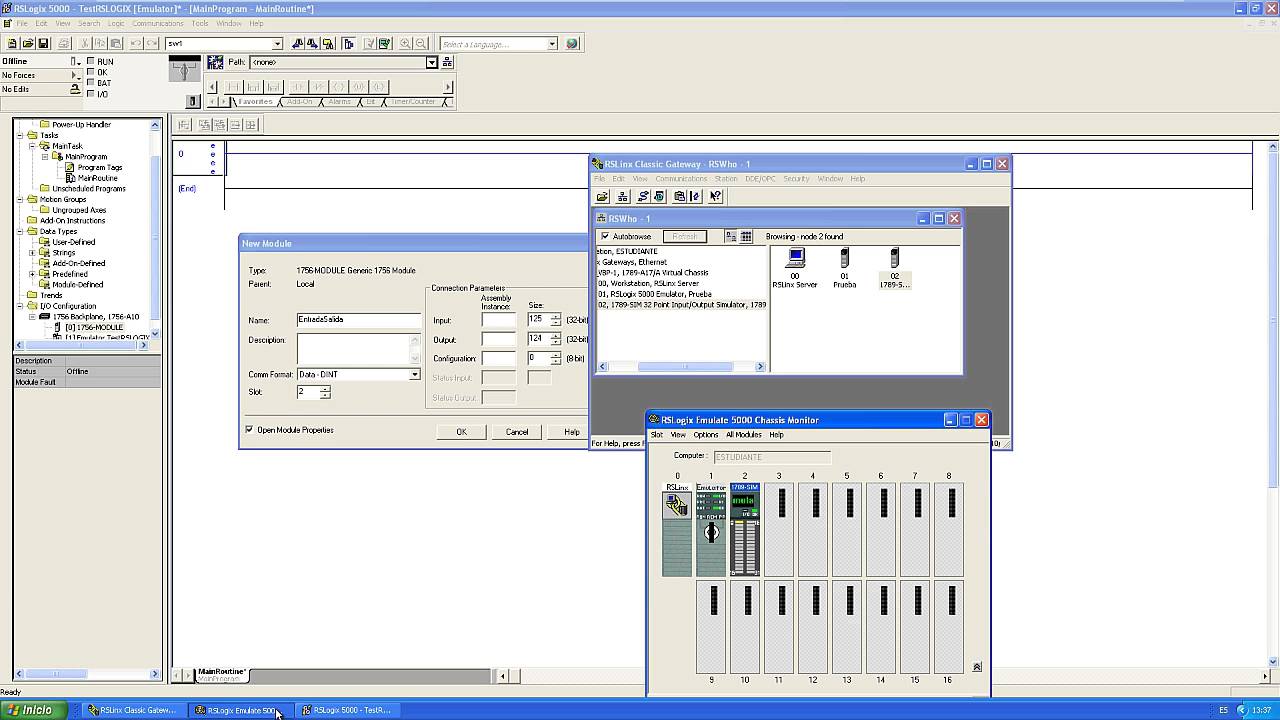Viewport: 1280px width, 720px height.
Task: Select the 00 RSLinx Server workstation icon
Action: pos(795,268)
